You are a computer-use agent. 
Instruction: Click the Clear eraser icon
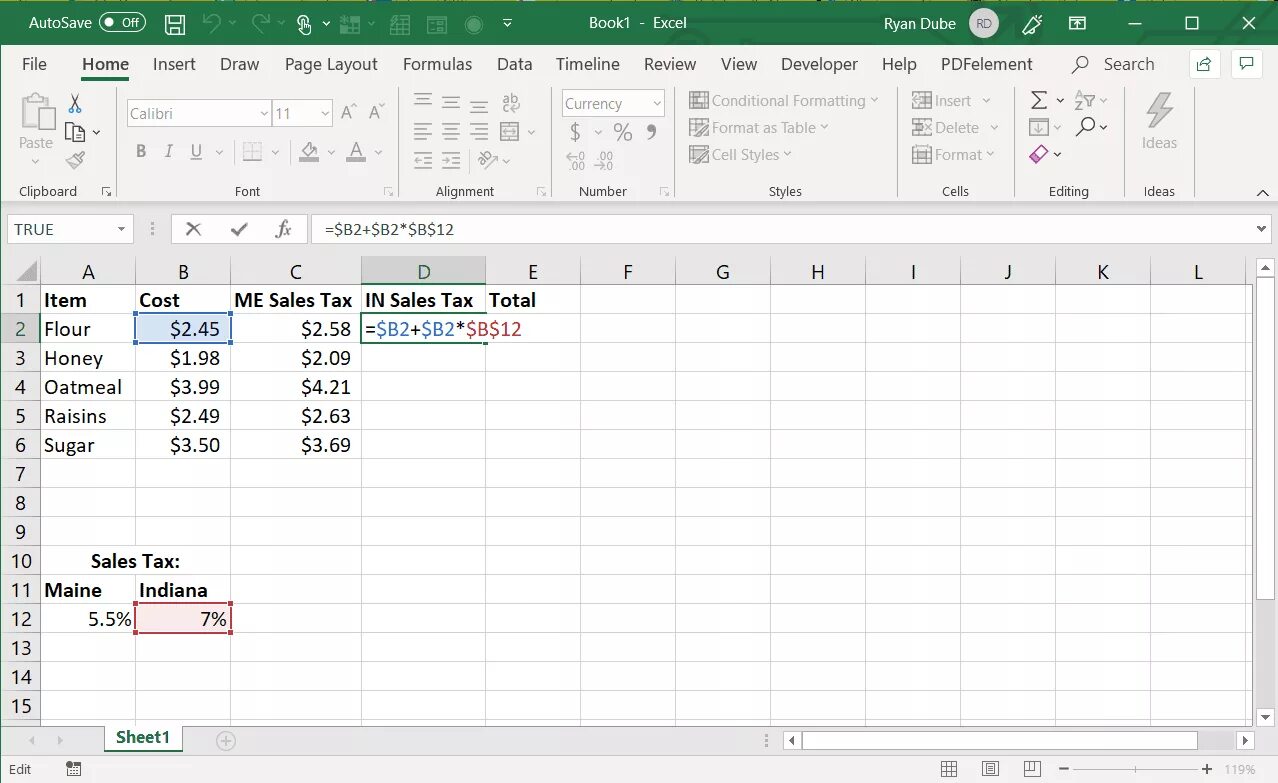(1039, 154)
